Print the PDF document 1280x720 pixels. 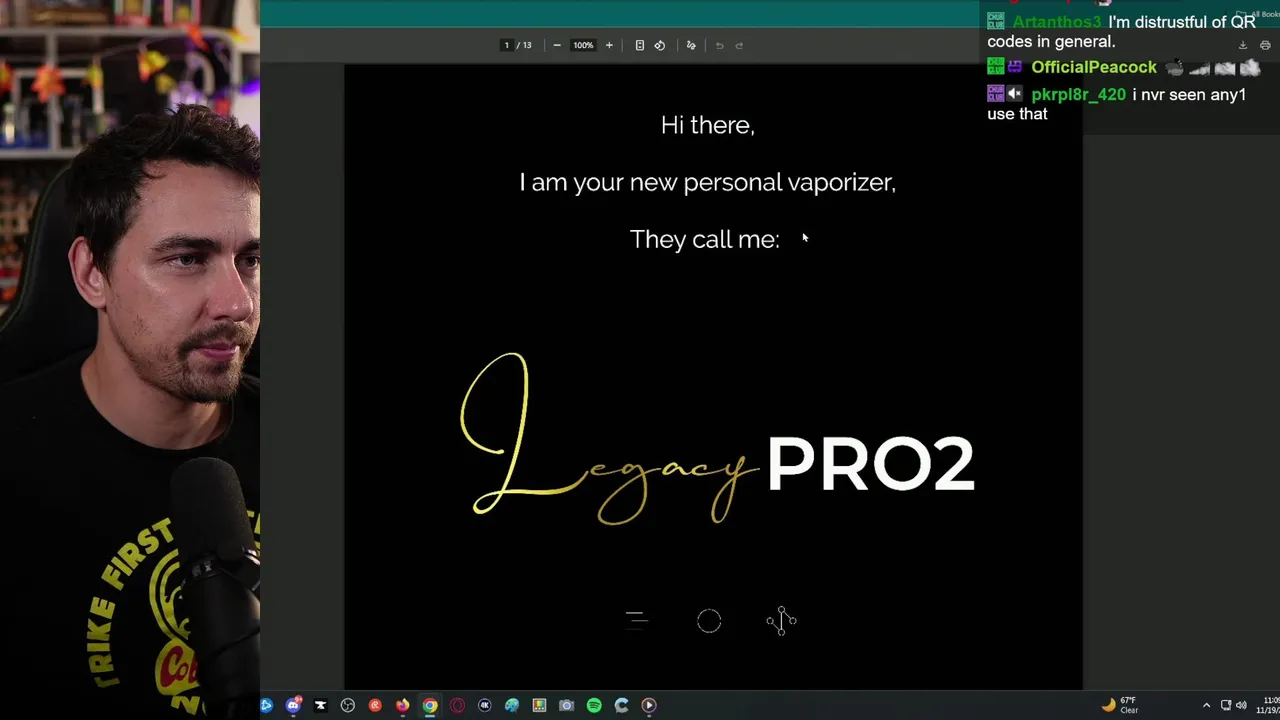tap(1265, 45)
